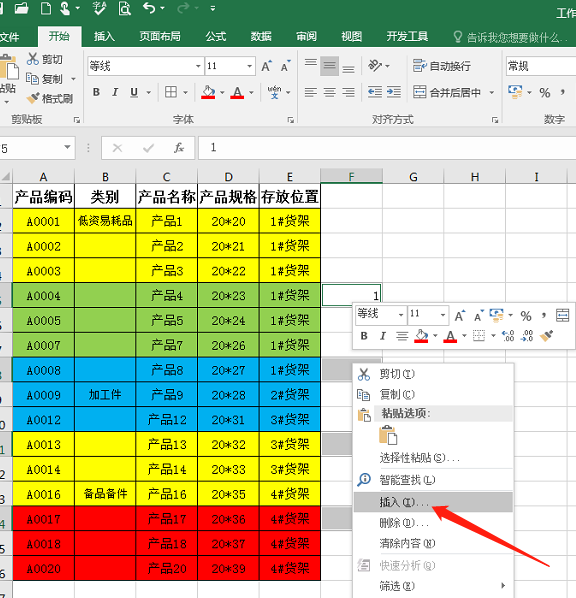Open the number format dropdown 常规
Screen dimensions: 576x598
[x=541, y=66]
